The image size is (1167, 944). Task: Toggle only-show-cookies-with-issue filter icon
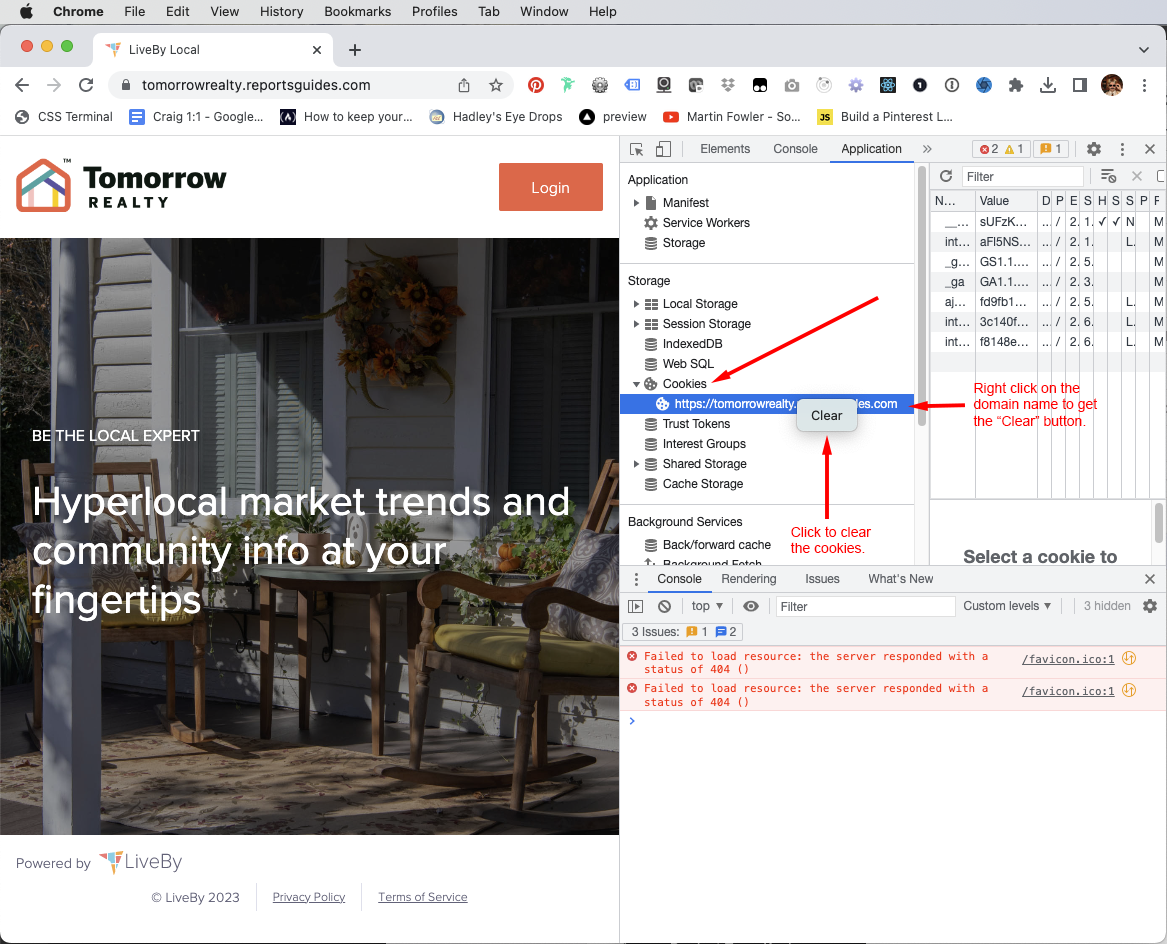(1108, 176)
